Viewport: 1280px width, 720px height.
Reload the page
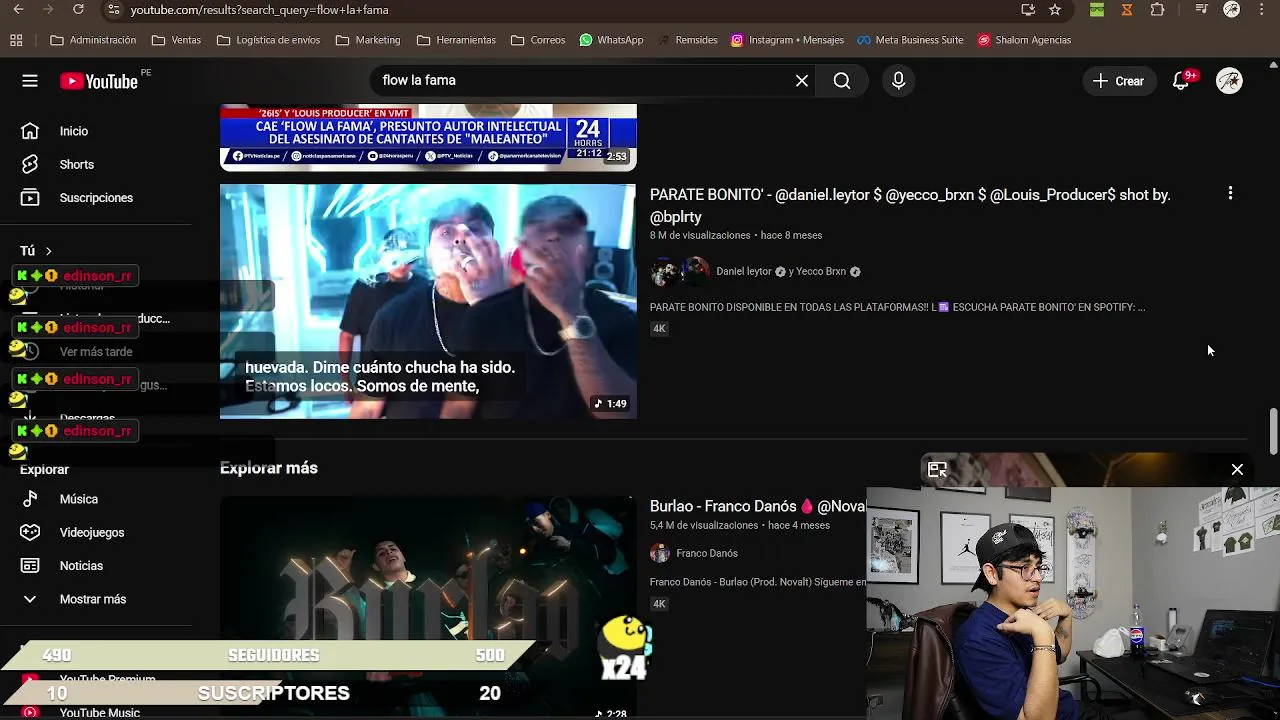point(78,10)
